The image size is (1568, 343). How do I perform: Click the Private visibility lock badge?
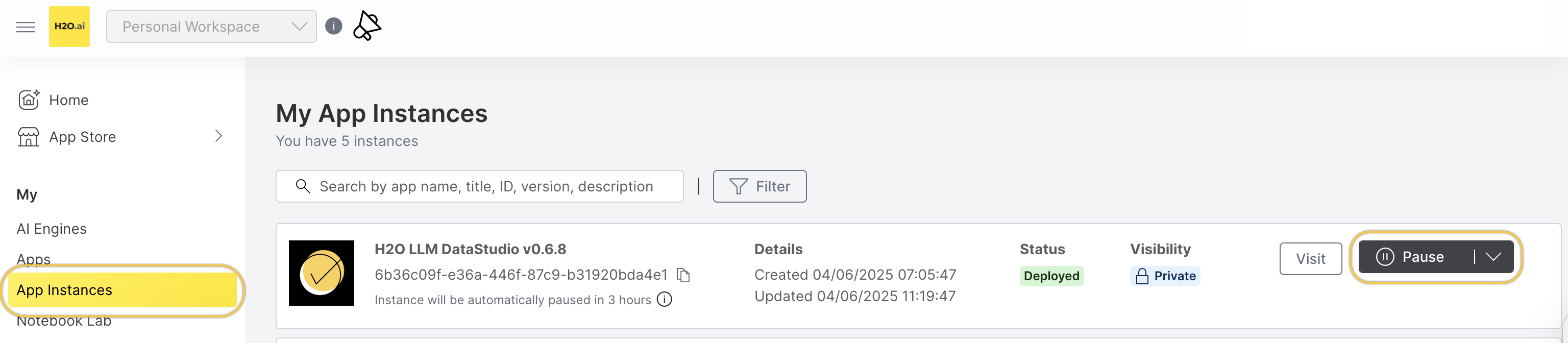pyautogui.click(x=1164, y=276)
